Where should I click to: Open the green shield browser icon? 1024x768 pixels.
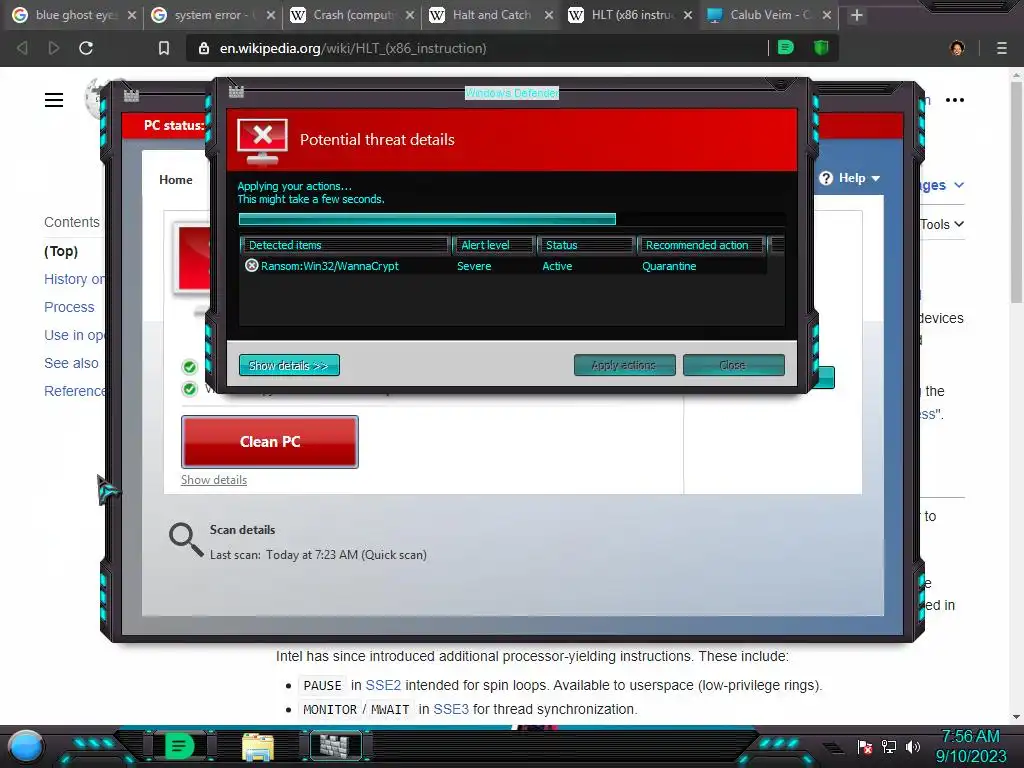tap(821, 48)
